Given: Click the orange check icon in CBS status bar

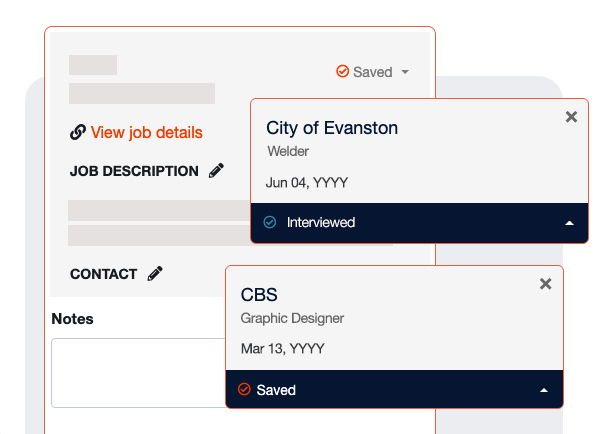Looking at the screenshot, I should (x=245, y=389).
